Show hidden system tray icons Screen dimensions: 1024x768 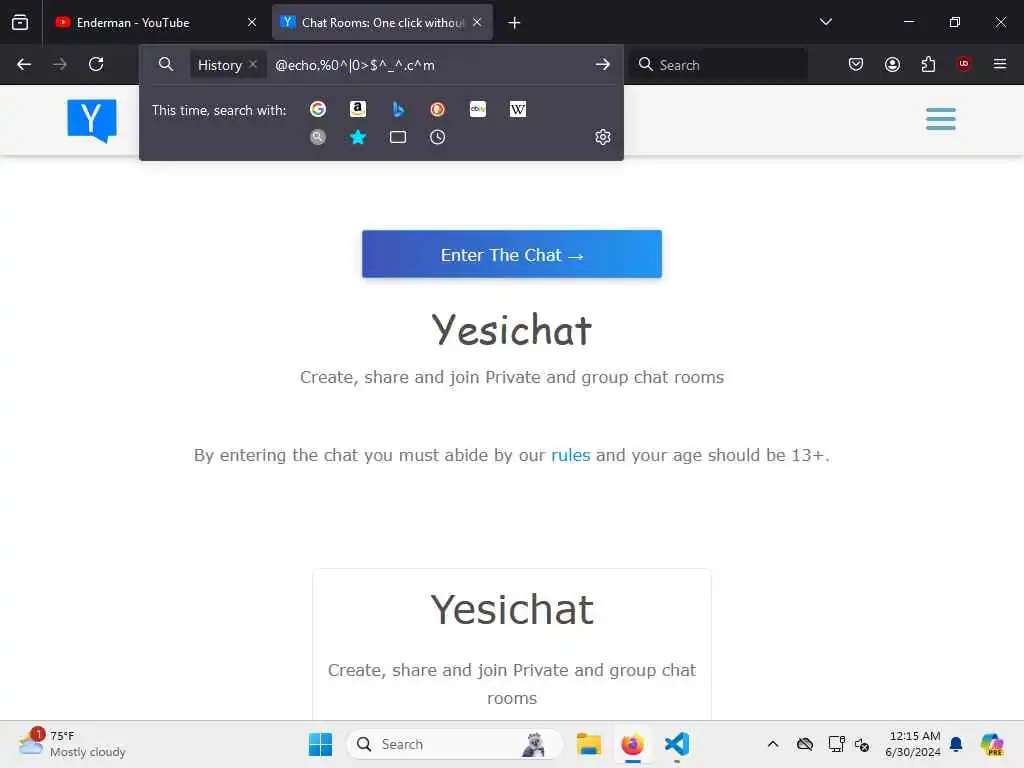(x=773, y=744)
